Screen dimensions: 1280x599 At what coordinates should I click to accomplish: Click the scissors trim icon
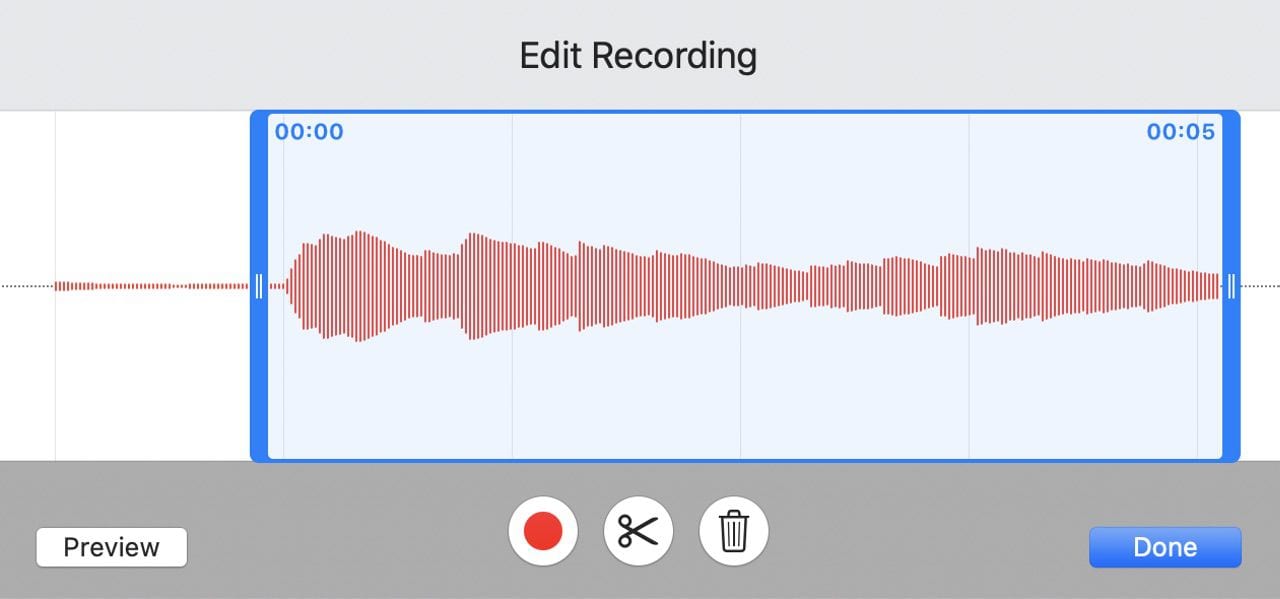tap(638, 530)
